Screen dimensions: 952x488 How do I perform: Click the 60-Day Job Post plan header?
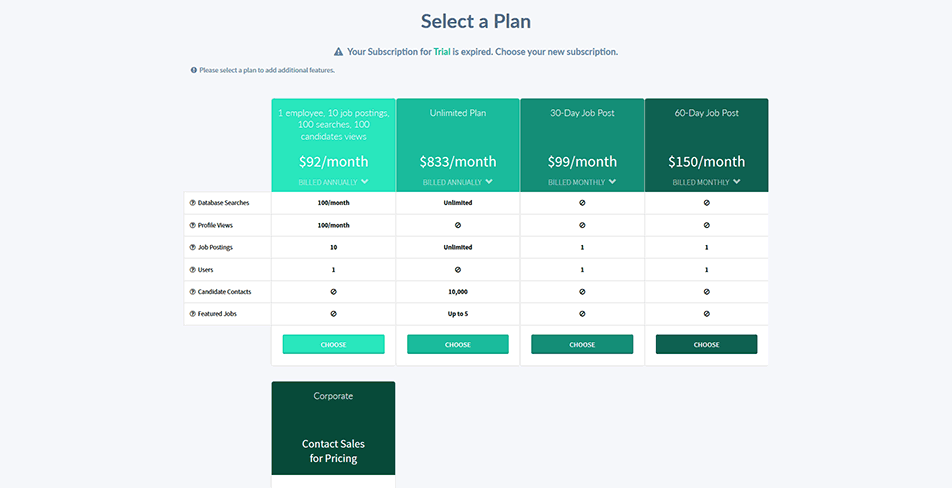[x=707, y=145]
